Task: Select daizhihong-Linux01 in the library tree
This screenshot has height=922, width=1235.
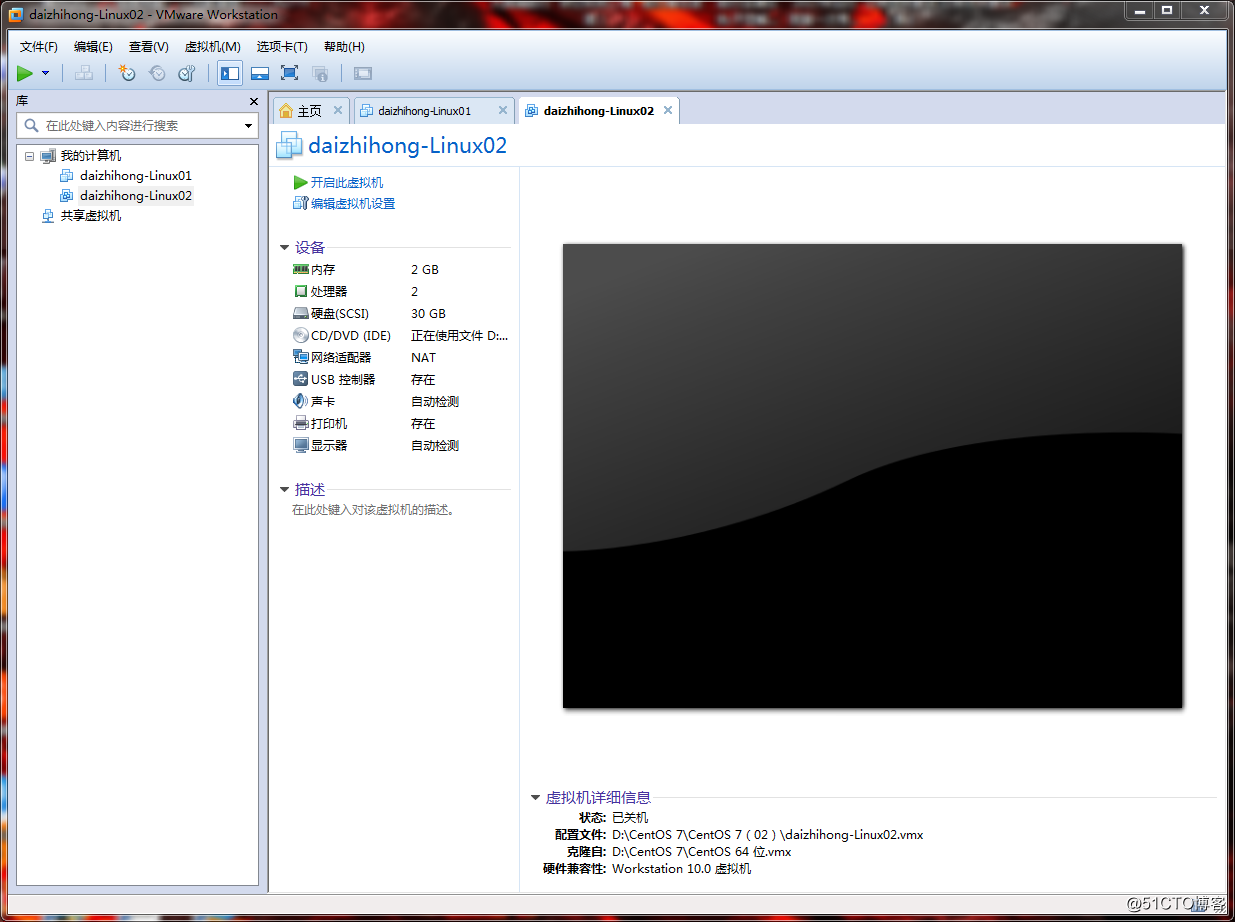Action: 136,176
